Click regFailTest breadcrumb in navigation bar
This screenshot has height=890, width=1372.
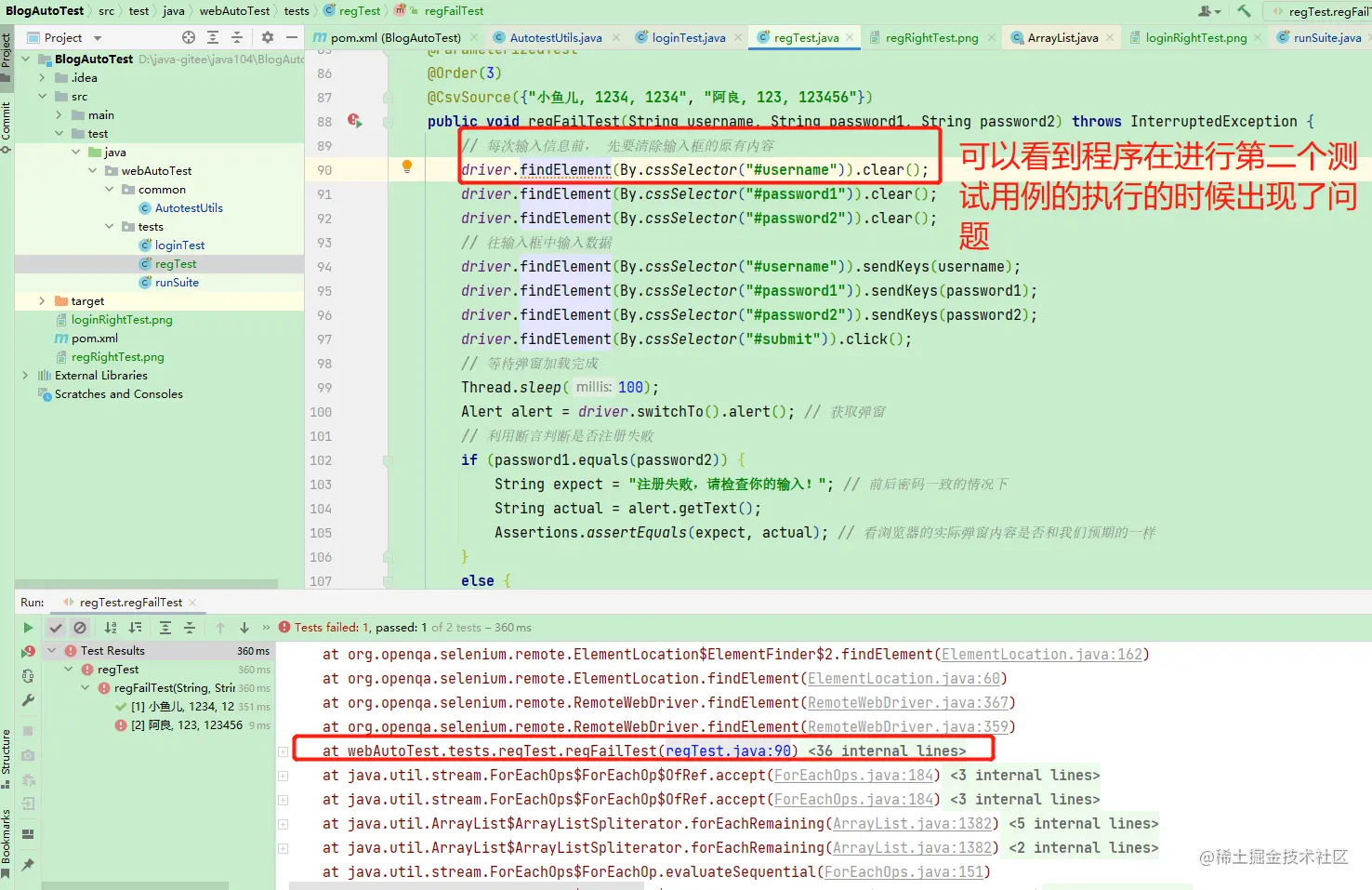(x=454, y=11)
